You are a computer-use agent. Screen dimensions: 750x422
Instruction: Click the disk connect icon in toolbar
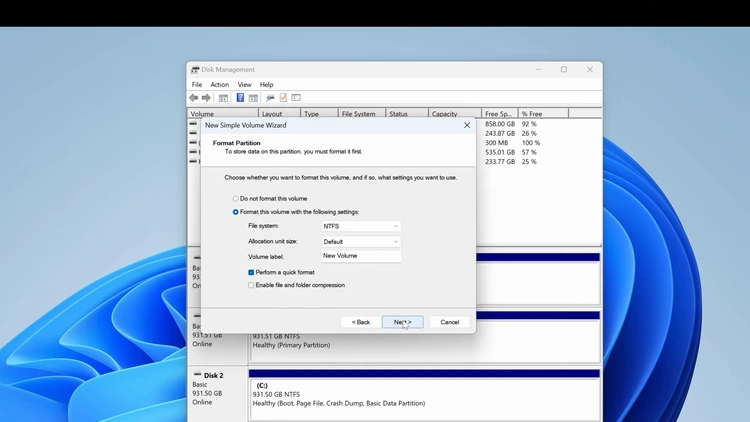click(x=270, y=98)
